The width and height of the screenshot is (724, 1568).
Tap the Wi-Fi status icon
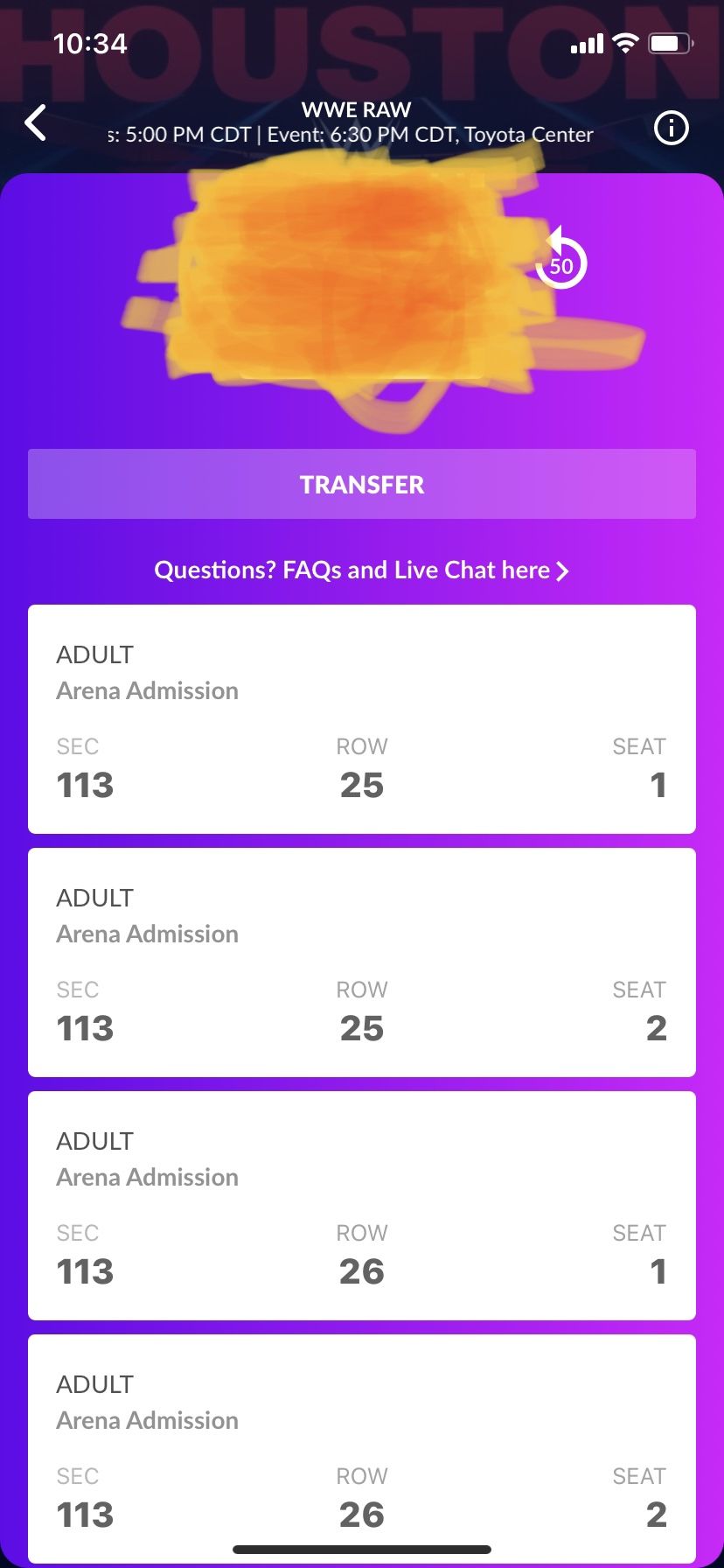(625, 43)
